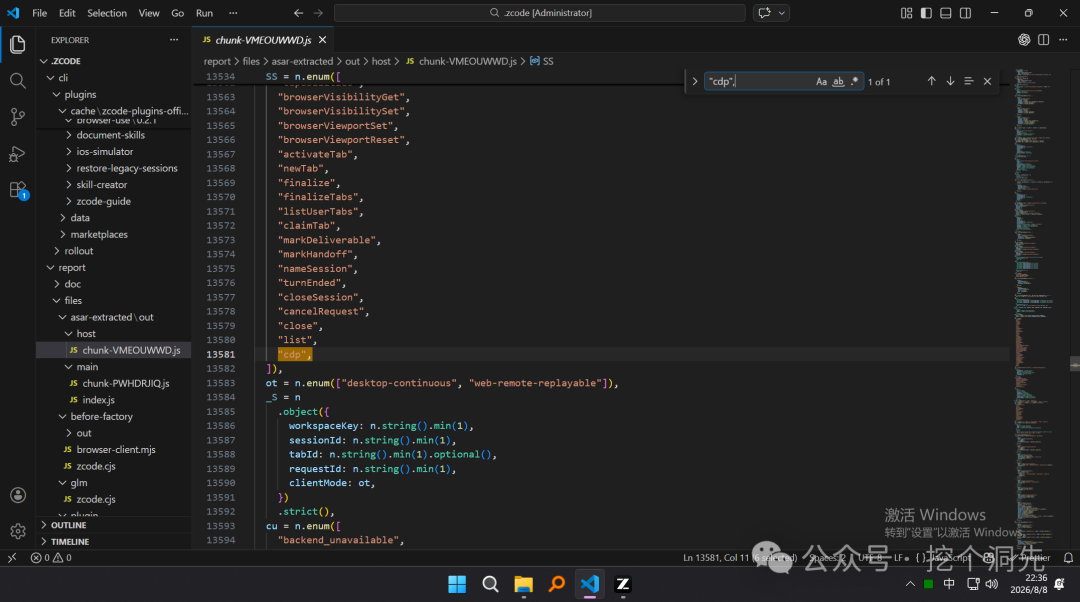Open the Edit menu
Viewport: 1080px width, 602px height.
coord(67,13)
